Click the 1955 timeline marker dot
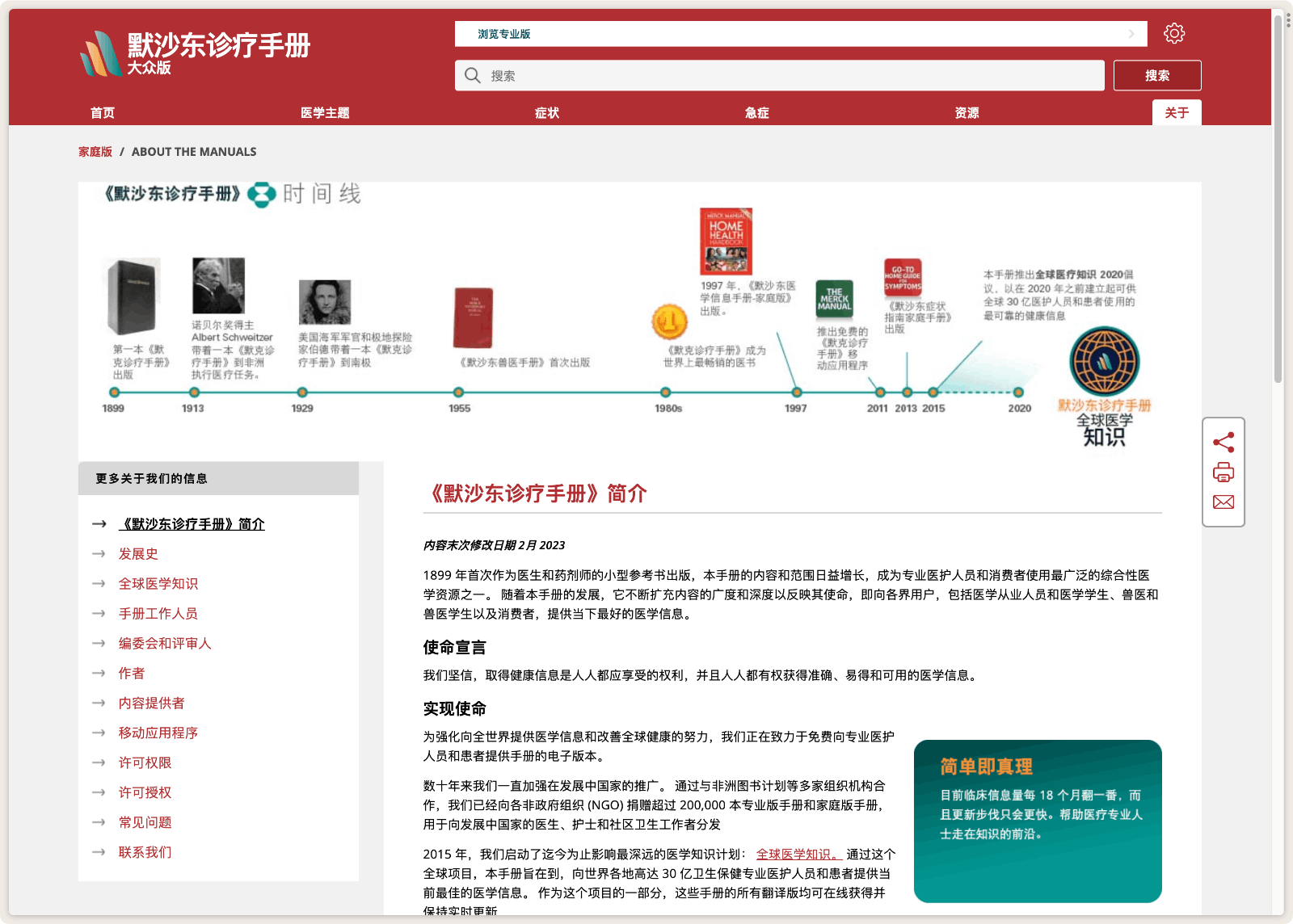 (x=458, y=393)
